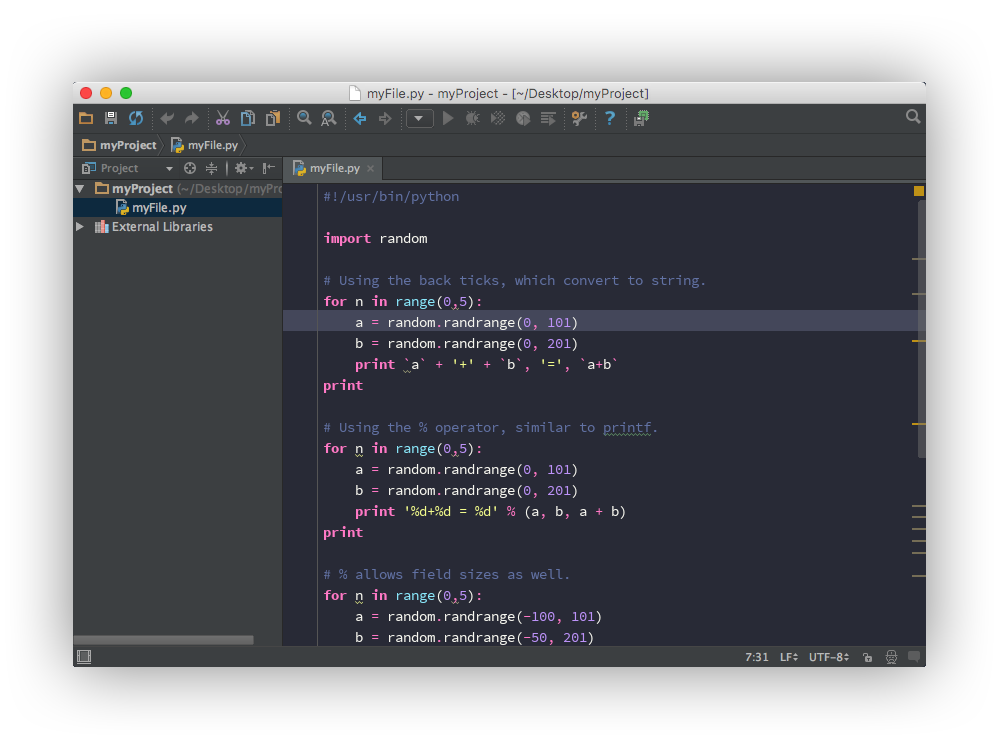Open the run configuration dropdown

point(419,118)
